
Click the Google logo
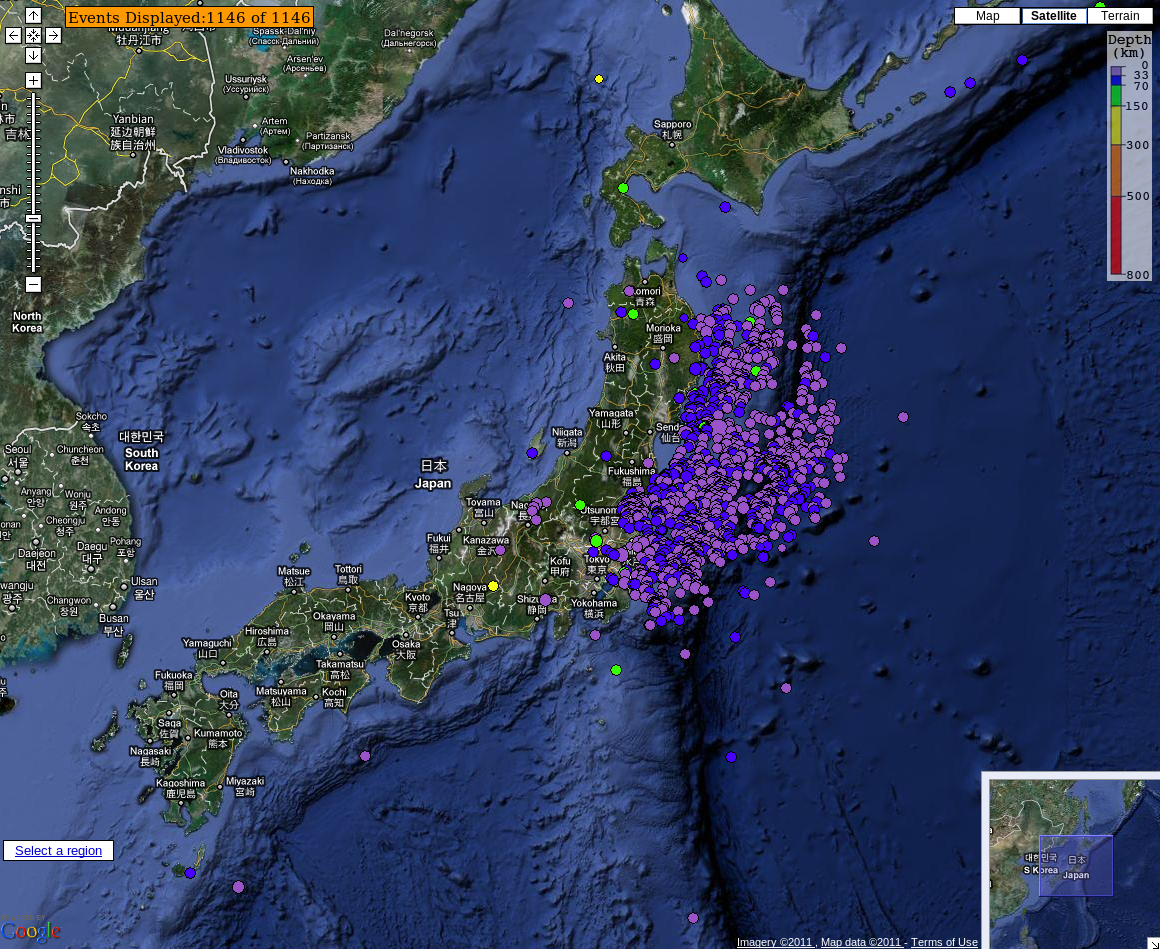[30, 931]
